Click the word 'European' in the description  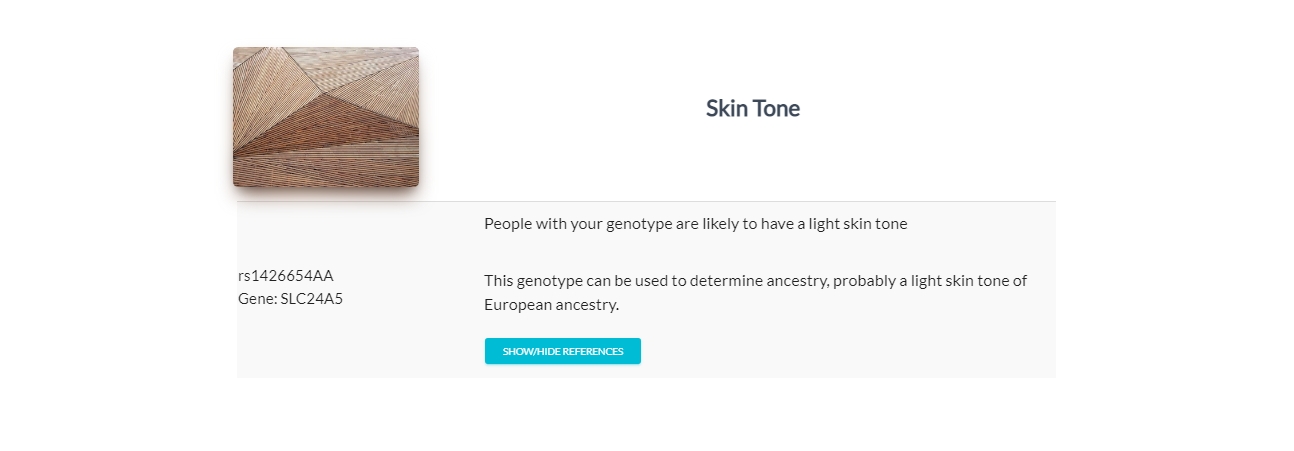click(516, 305)
